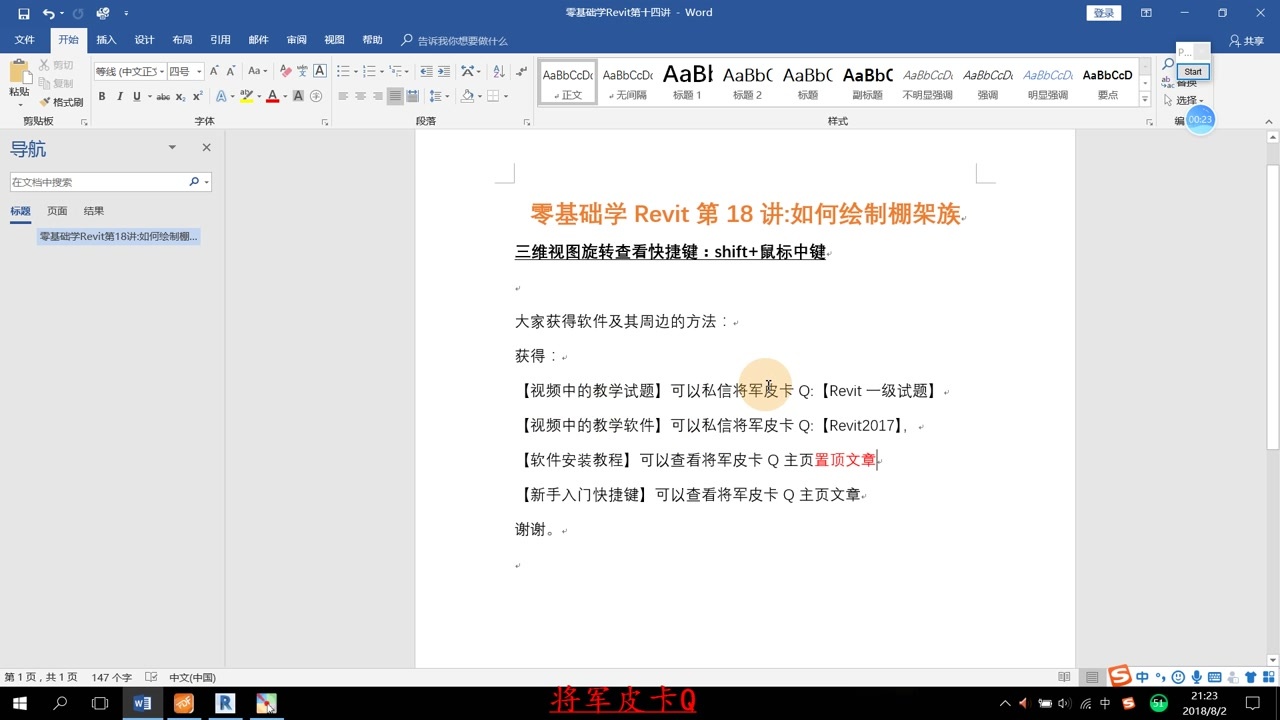Sort the selected paragraphs
This screenshot has width=1280, height=720.
pyautogui.click(x=497, y=71)
